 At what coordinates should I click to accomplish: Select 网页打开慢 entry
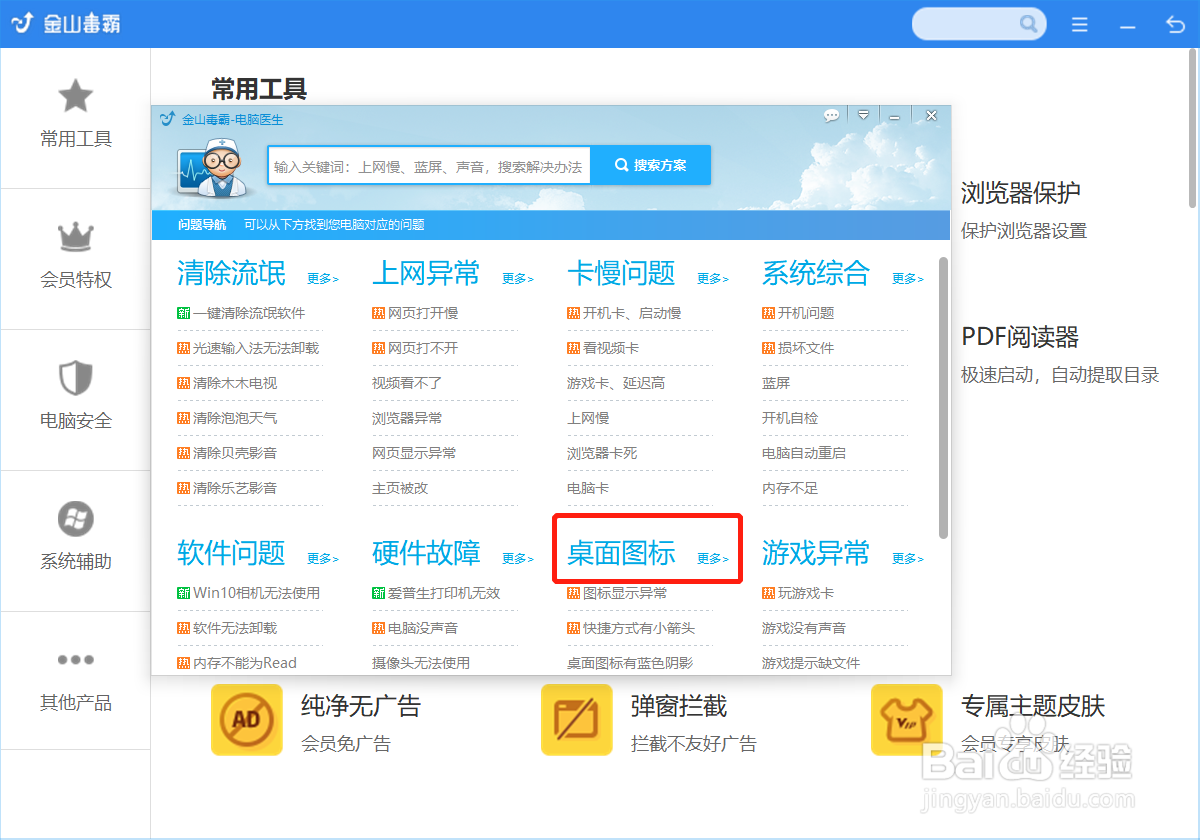coord(423,313)
